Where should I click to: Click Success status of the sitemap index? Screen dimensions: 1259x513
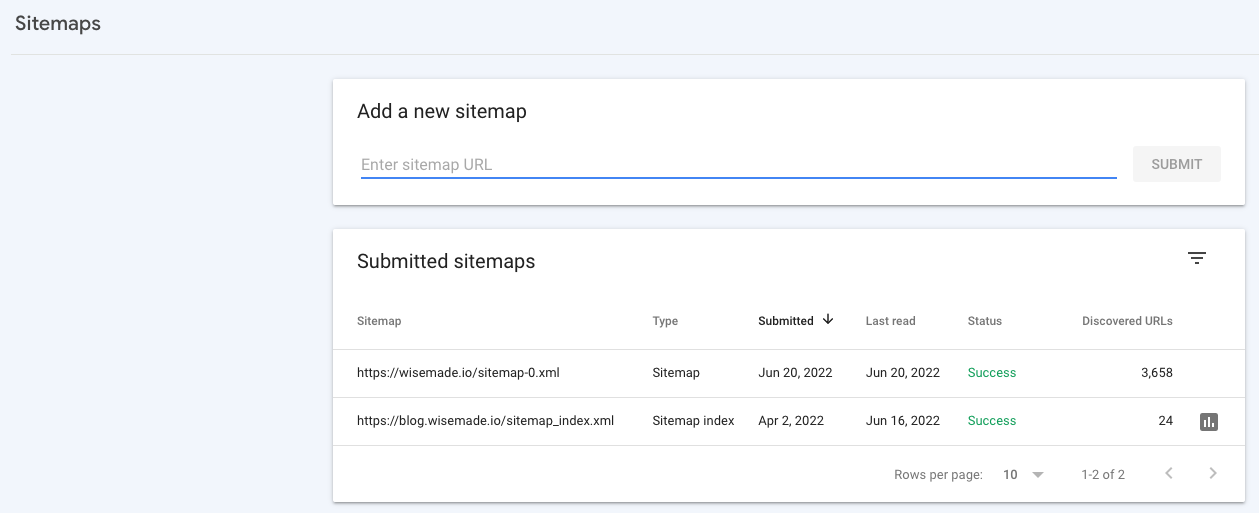click(992, 421)
